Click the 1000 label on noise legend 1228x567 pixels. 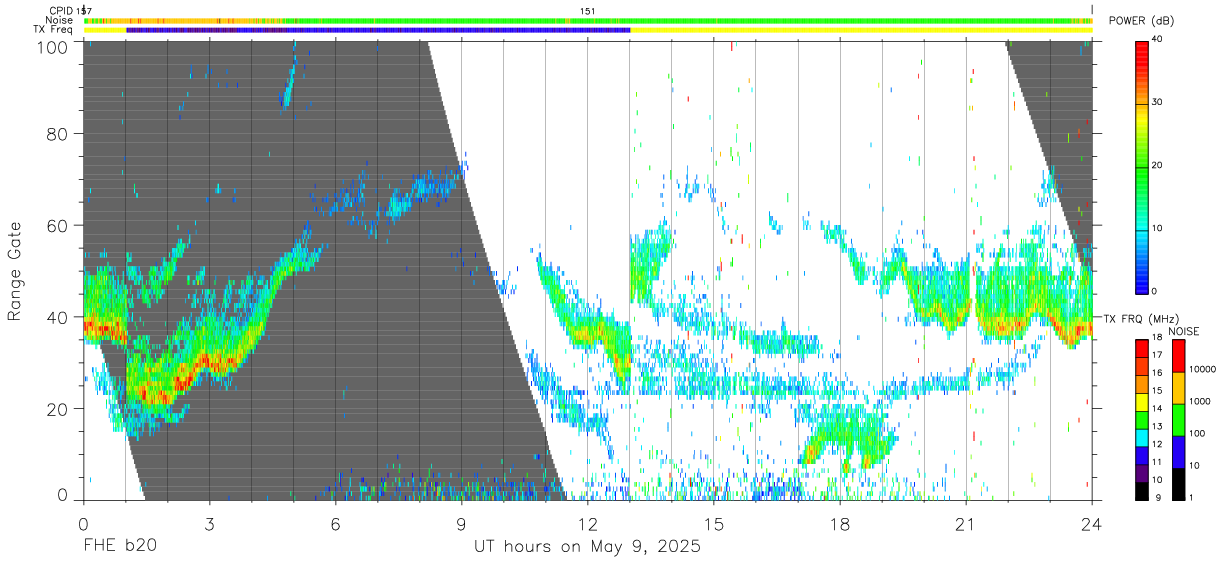tap(1199, 401)
